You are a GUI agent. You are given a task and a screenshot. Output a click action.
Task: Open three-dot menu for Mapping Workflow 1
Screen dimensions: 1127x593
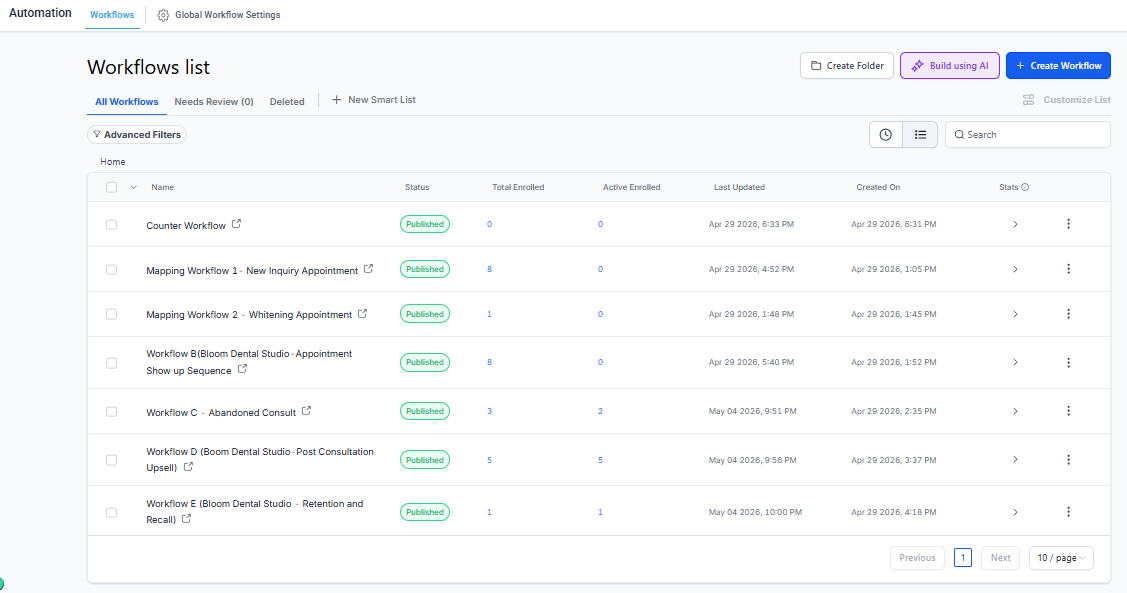pos(1068,269)
